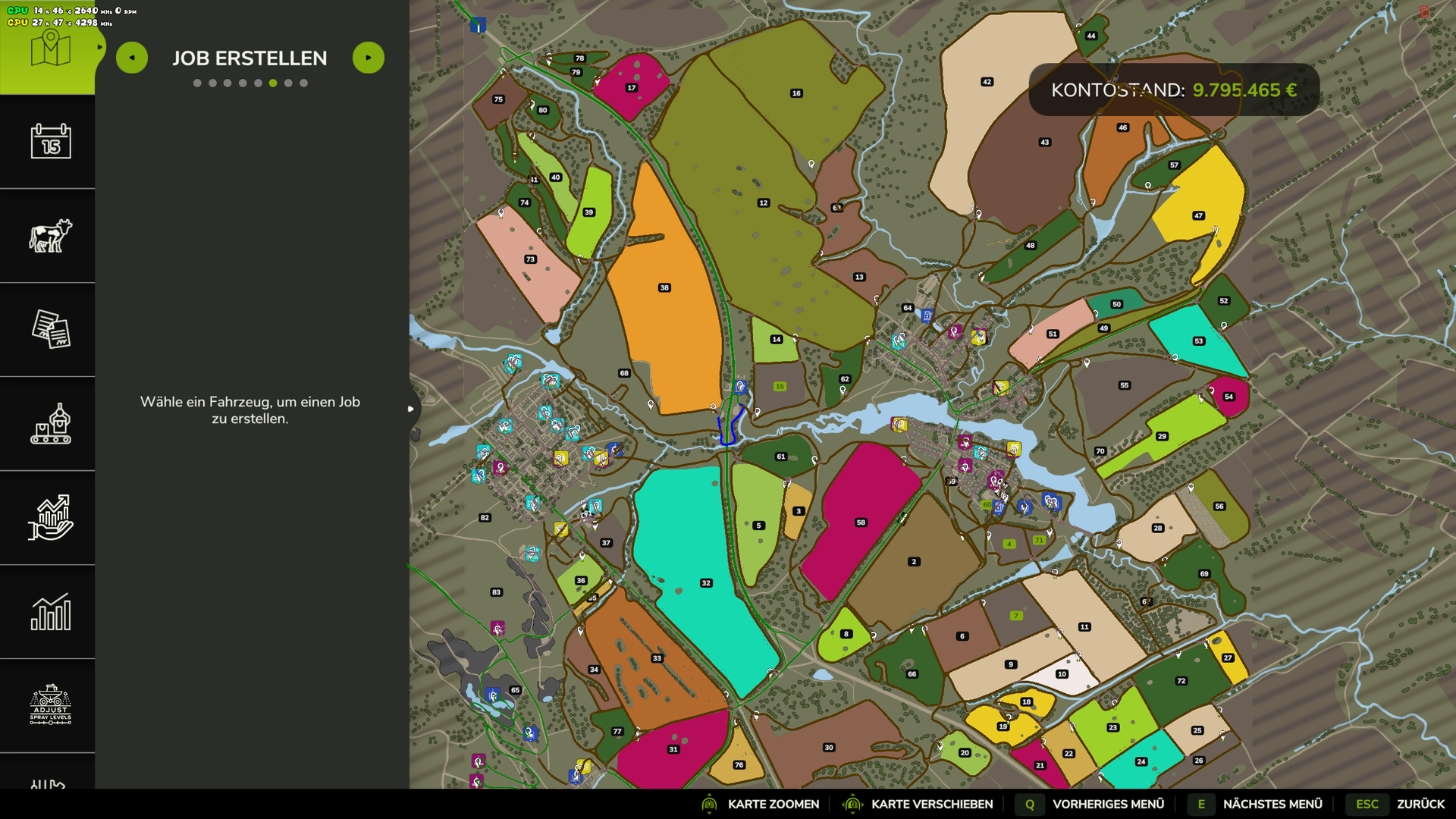Click VORHERIGES MENÜ in bottom bar
Viewport: 1456px width, 819px height.
tap(1107, 804)
